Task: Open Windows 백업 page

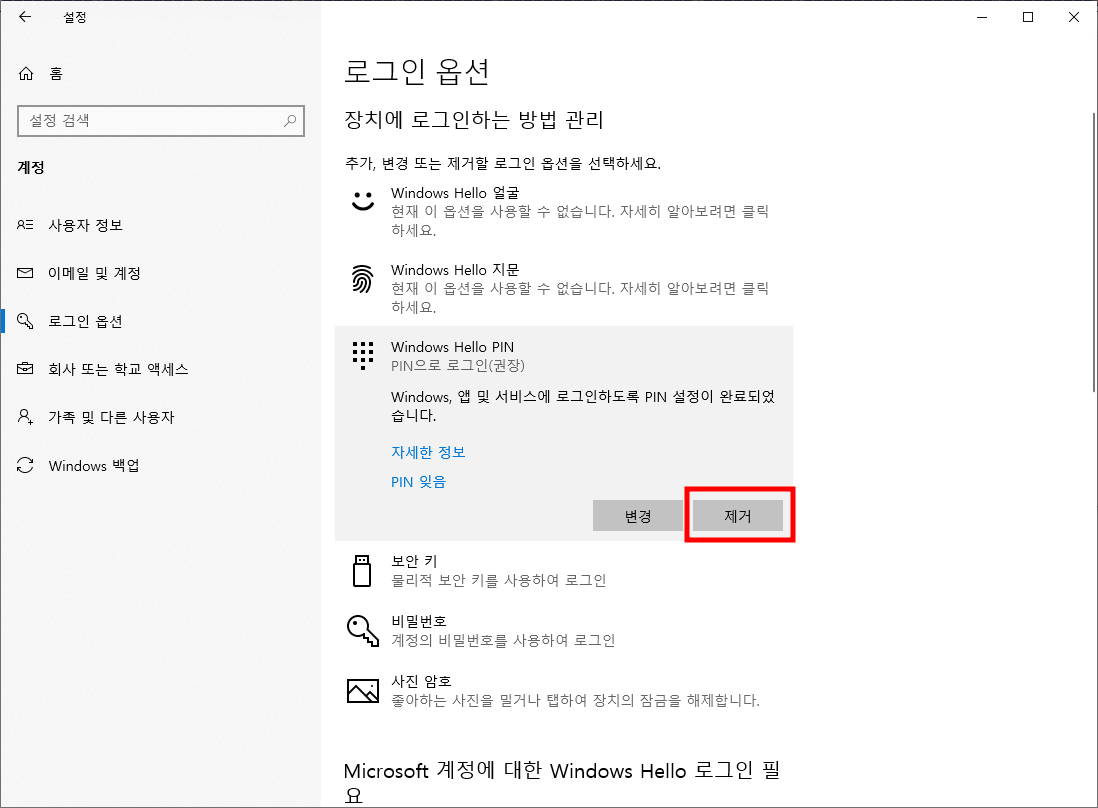Action: [x=94, y=466]
